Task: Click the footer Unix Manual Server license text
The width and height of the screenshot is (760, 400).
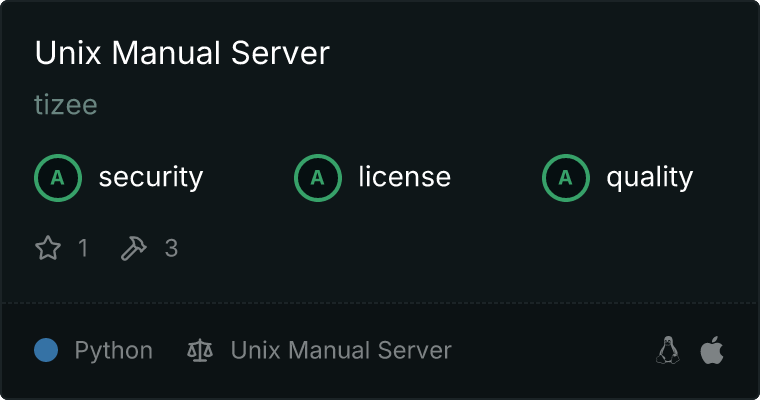Action: coord(341,351)
